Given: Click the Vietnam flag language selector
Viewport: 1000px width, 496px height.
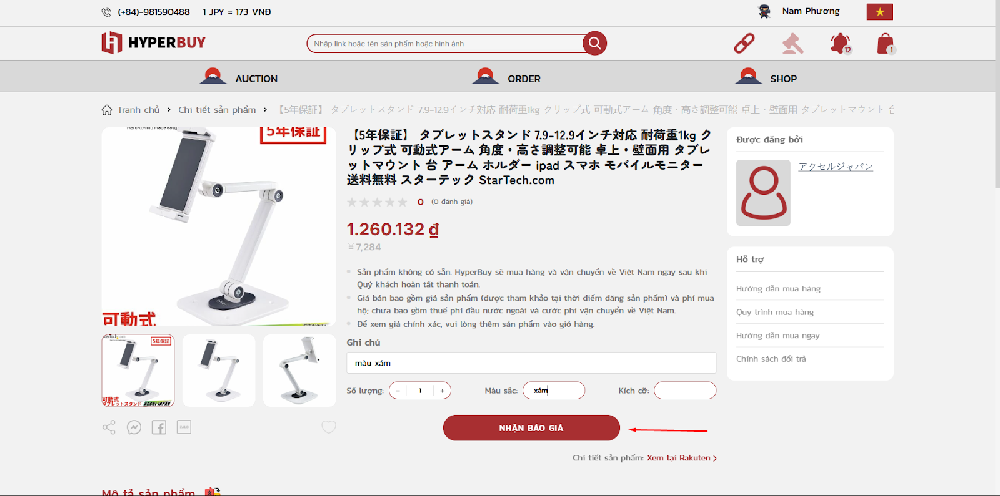Looking at the screenshot, I should point(879,11).
